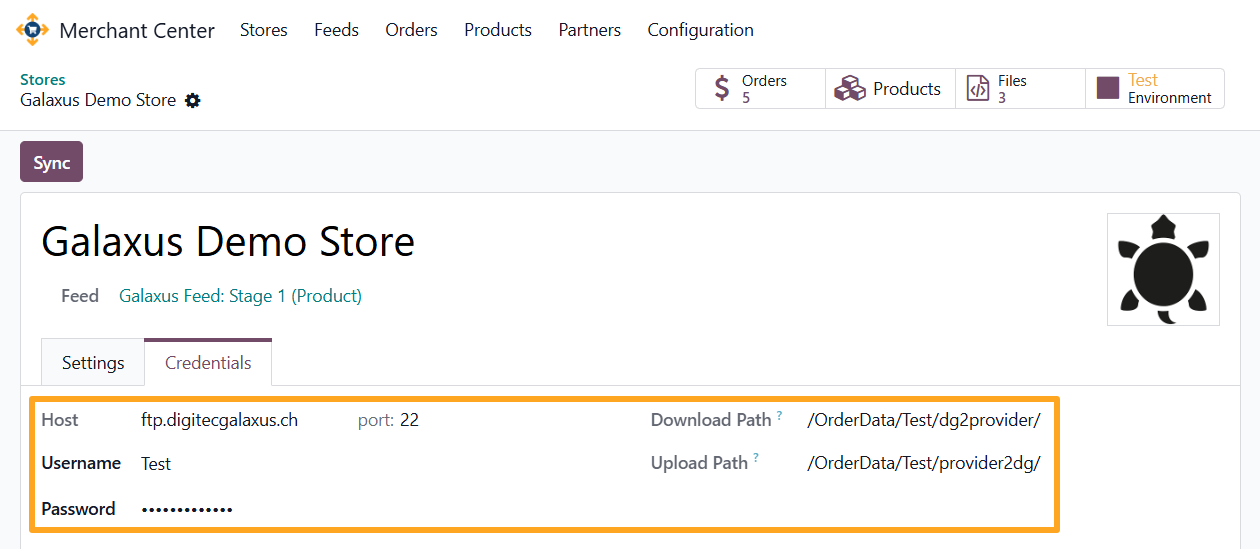Click the Merchant Center title text
Screen dimensions: 1260x549
(x=137, y=31)
